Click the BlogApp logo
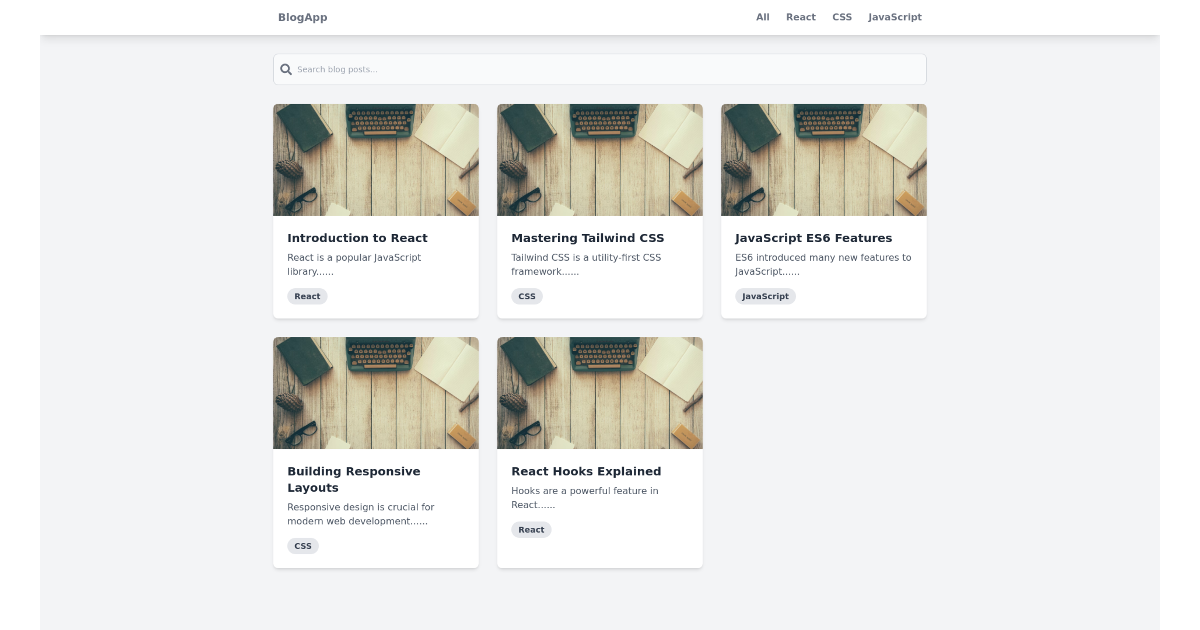Image resolution: width=1200 pixels, height=630 pixels. (302, 17)
